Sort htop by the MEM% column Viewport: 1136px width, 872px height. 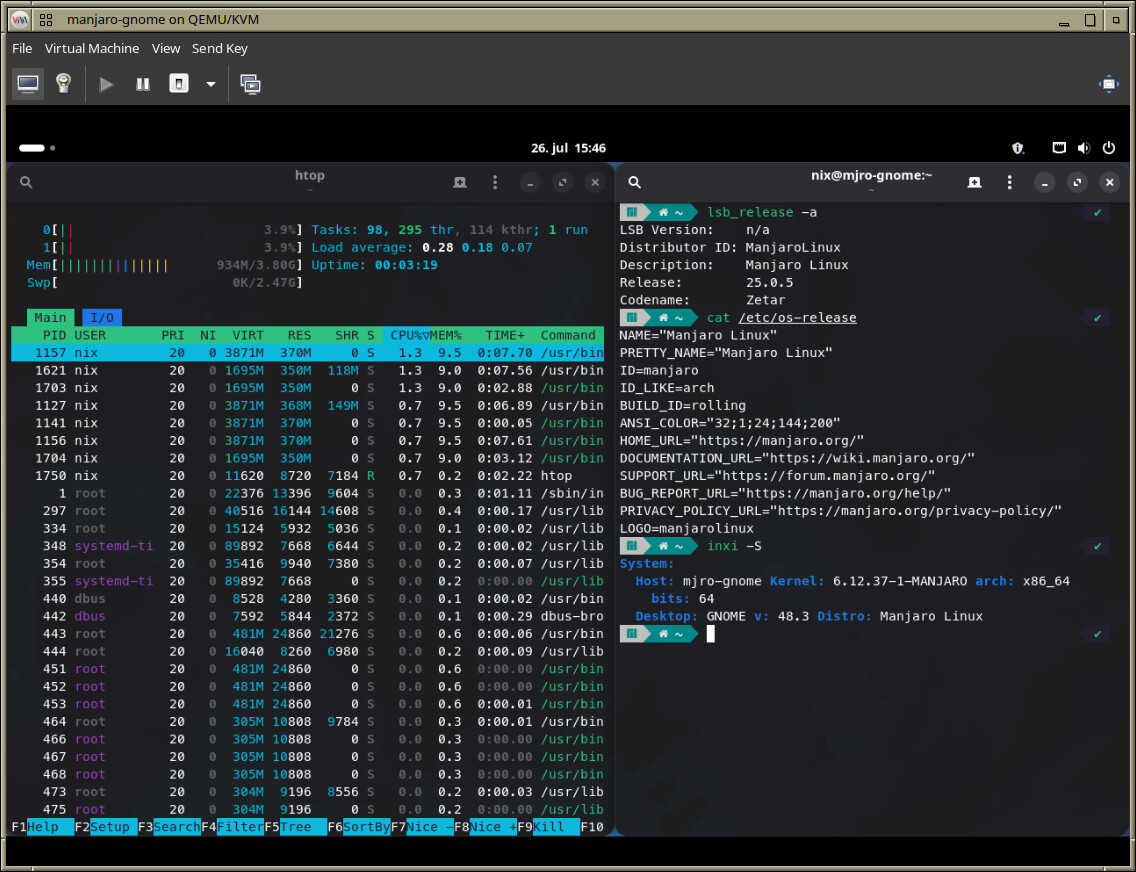pos(446,335)
